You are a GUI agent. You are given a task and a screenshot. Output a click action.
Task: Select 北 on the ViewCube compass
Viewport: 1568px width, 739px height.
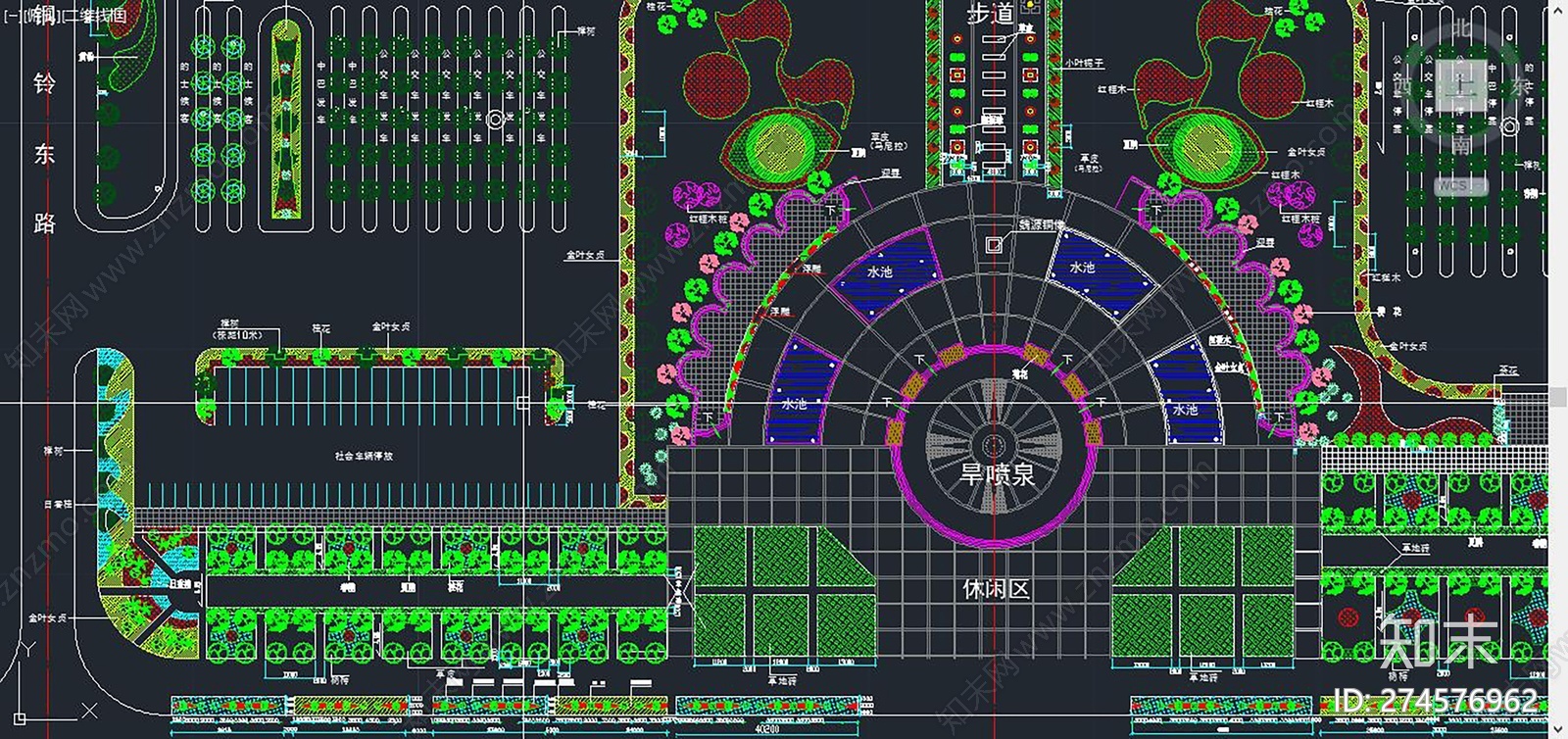point(1461,28)
